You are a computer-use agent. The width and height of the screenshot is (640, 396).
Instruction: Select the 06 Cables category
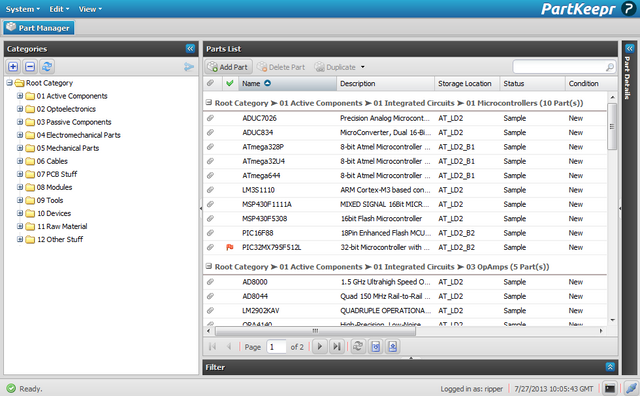[x=52, y=161]
